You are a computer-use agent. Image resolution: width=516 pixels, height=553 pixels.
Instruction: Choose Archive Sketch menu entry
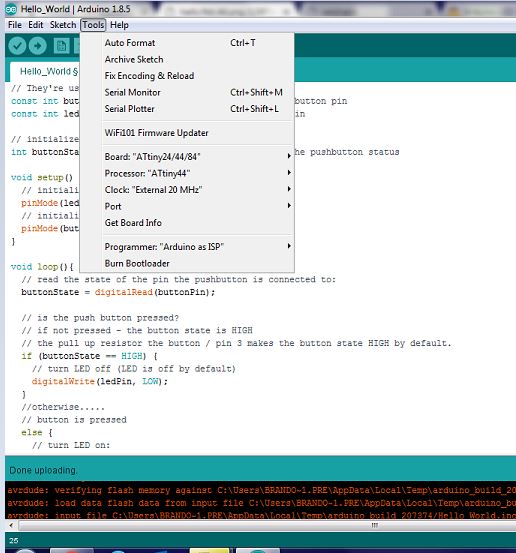click(187, 59)
